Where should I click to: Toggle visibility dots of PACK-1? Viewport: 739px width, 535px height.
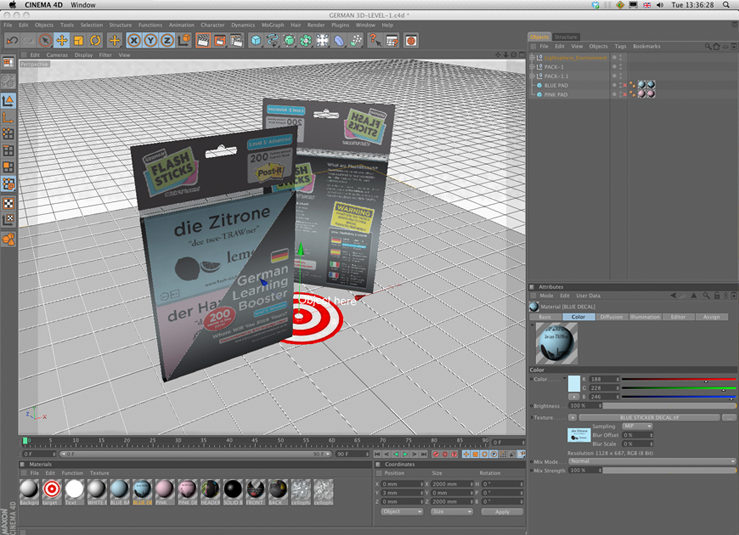pos(620,67)
